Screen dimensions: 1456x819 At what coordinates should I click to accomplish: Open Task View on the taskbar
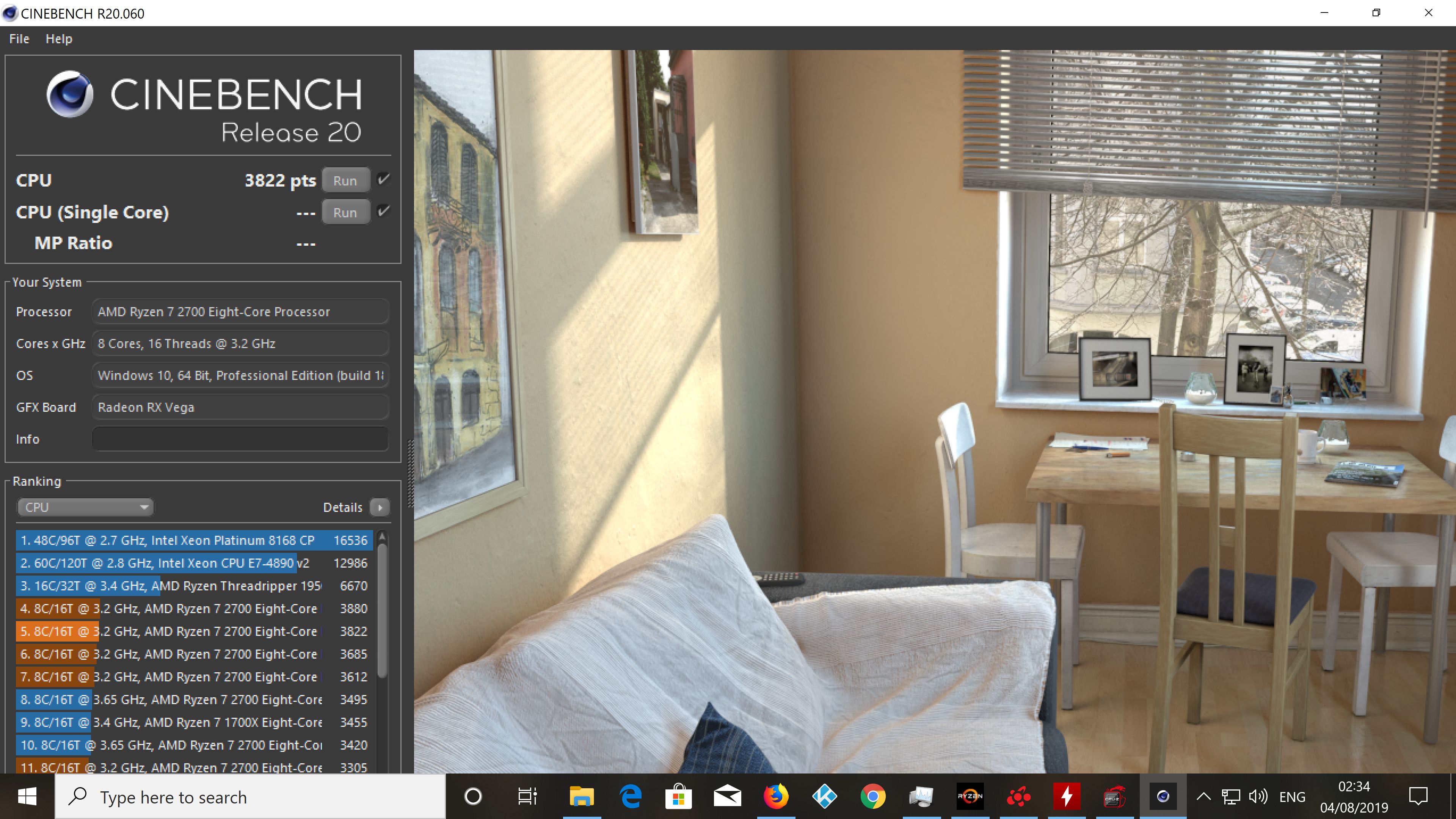coord(527,796)
